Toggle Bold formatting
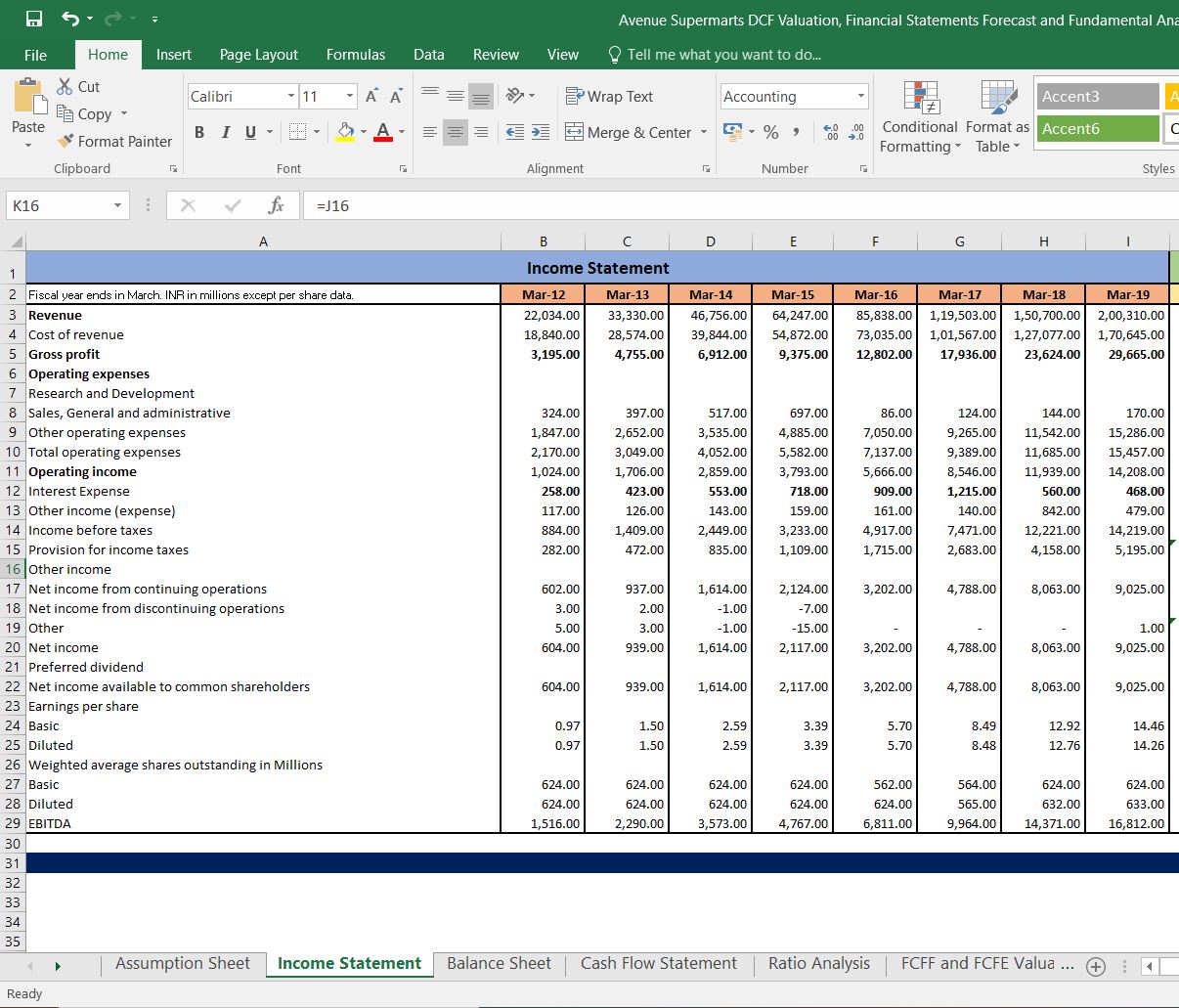 (199, 132)
